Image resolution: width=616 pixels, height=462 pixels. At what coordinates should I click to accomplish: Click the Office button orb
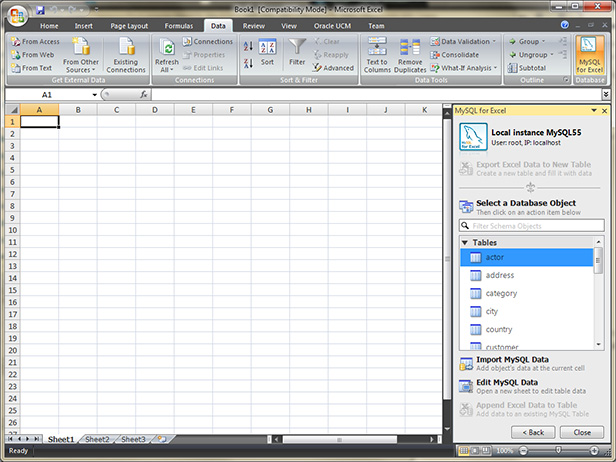[x=17, y=16]
